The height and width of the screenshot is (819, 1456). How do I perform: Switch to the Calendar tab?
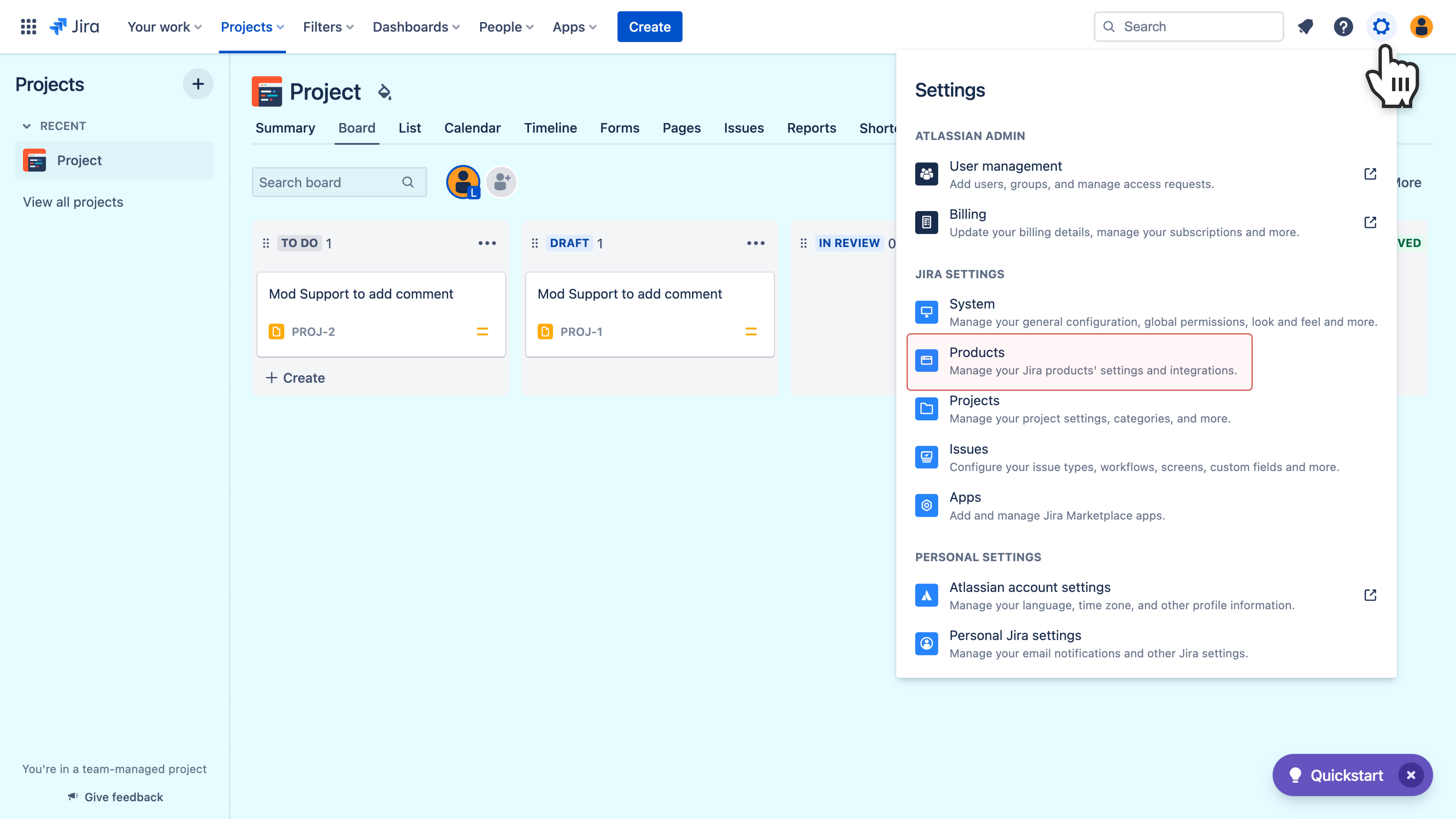(x=473, y=128)
